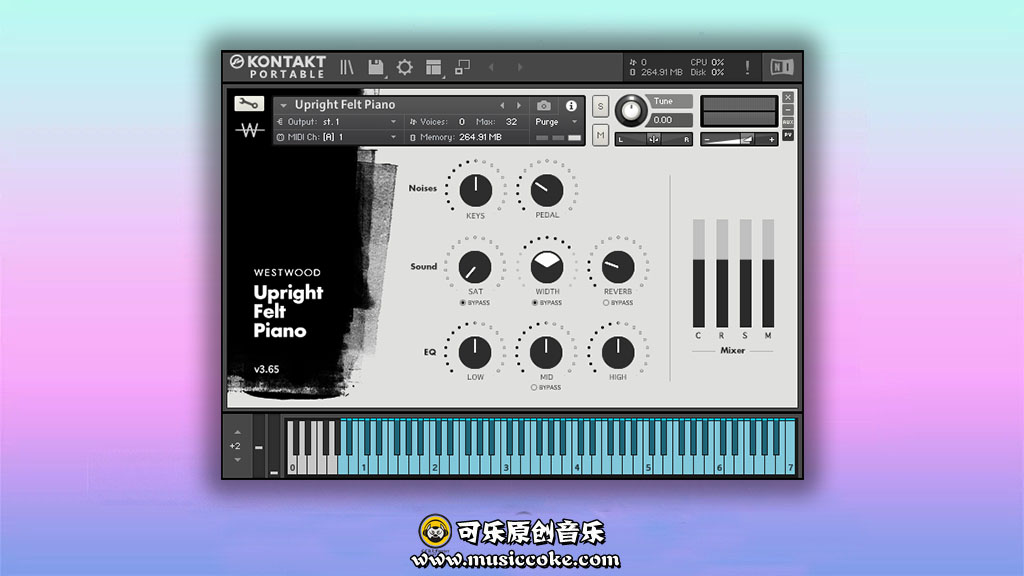Expand the instrument name dropdown arrow
Viewport: 1024px width, 576px height.
[283, 105]
